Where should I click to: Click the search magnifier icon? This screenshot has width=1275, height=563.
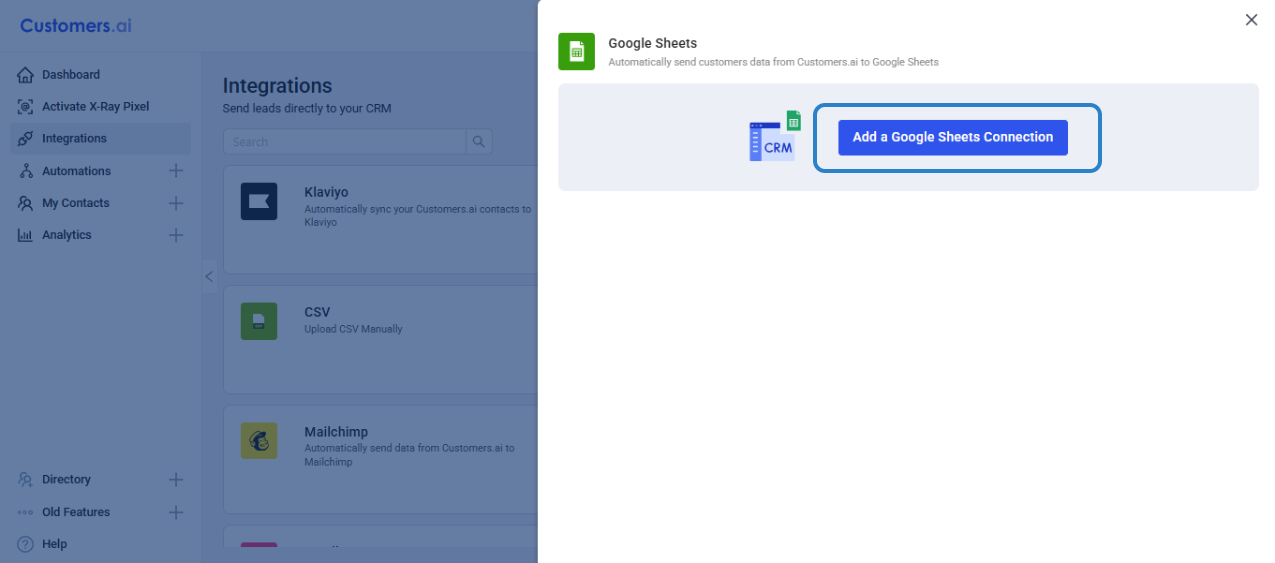point(479,142)
